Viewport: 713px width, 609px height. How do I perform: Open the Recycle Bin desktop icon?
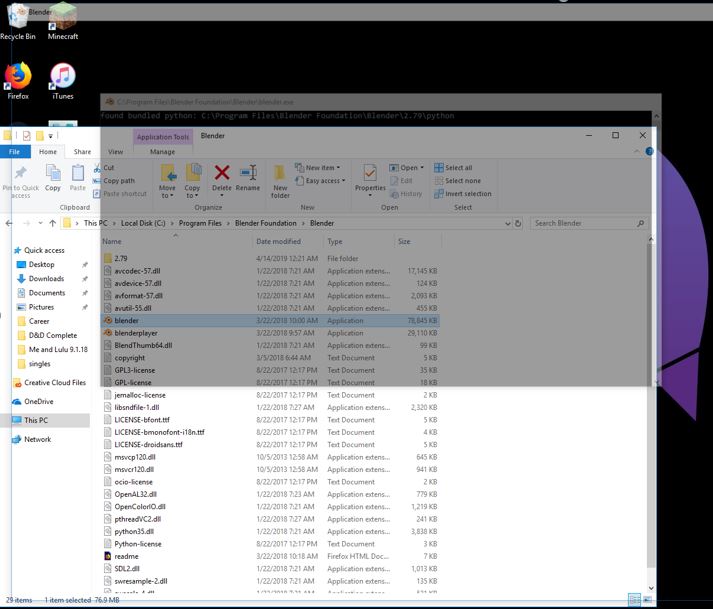(x=17, y=22)
